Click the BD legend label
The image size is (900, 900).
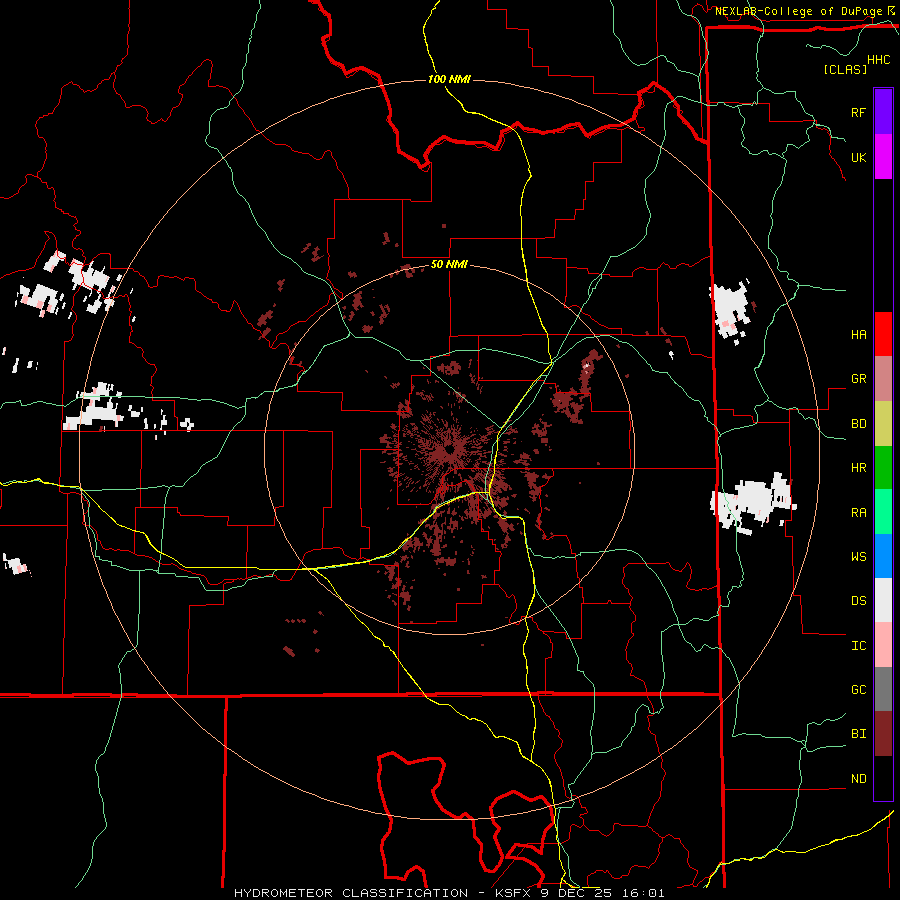point(858,424)
